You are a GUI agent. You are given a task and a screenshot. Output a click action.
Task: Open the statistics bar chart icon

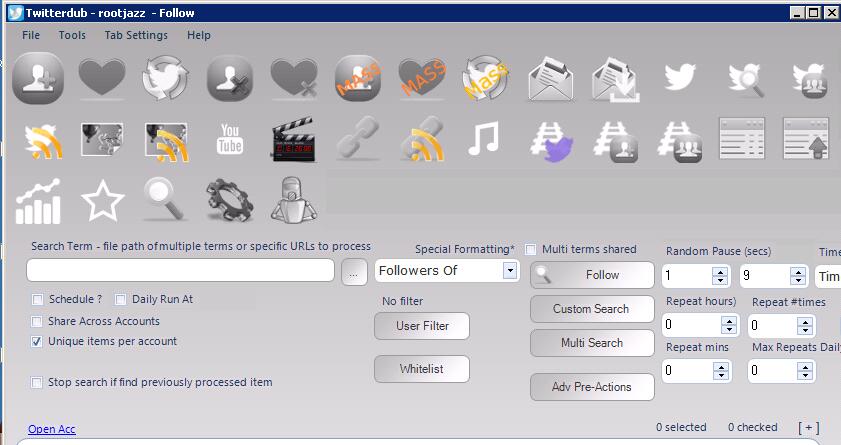point(38,201)
